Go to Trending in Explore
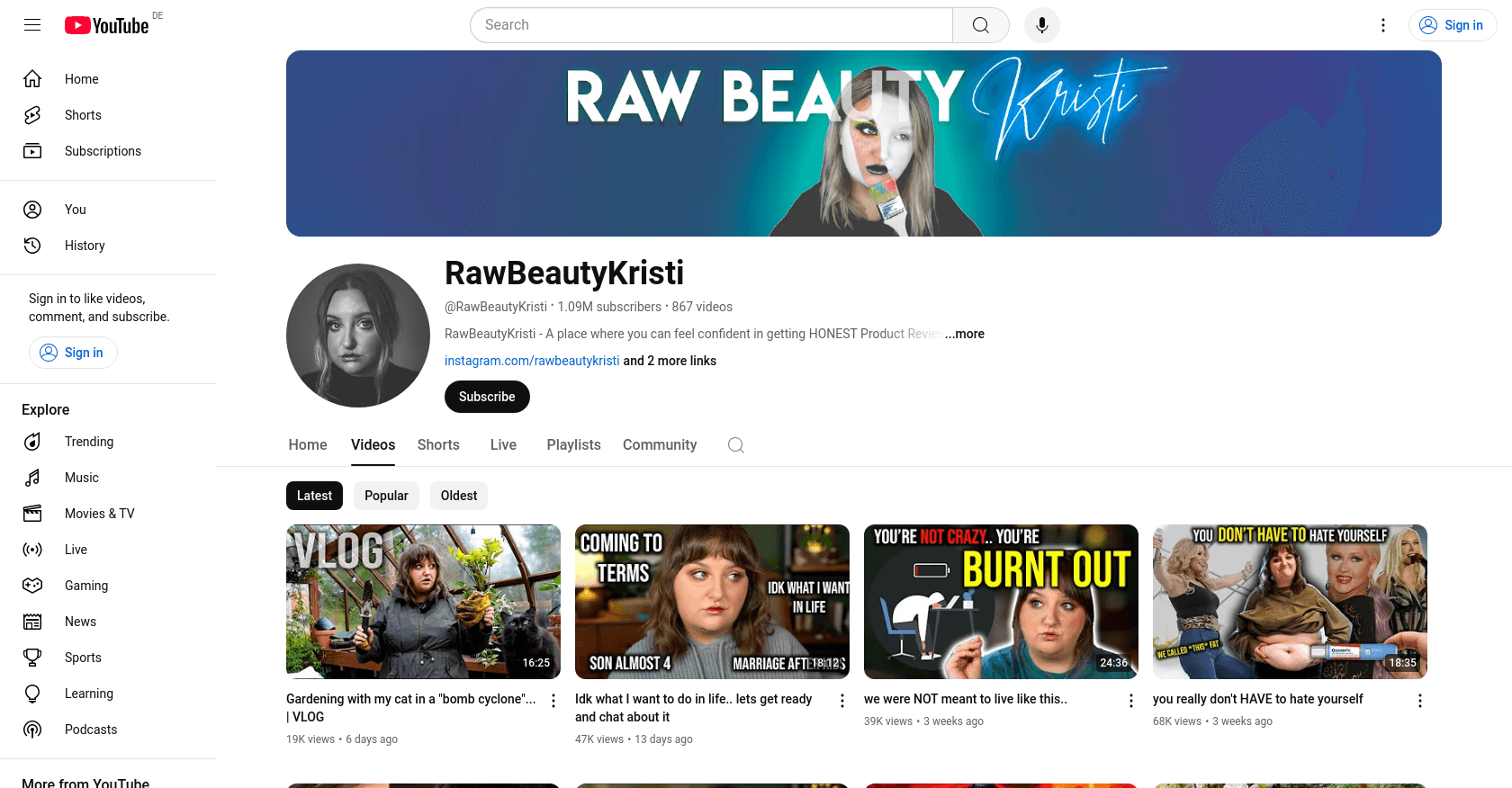Screen dimensions: 1512x788 click(88, 442)
